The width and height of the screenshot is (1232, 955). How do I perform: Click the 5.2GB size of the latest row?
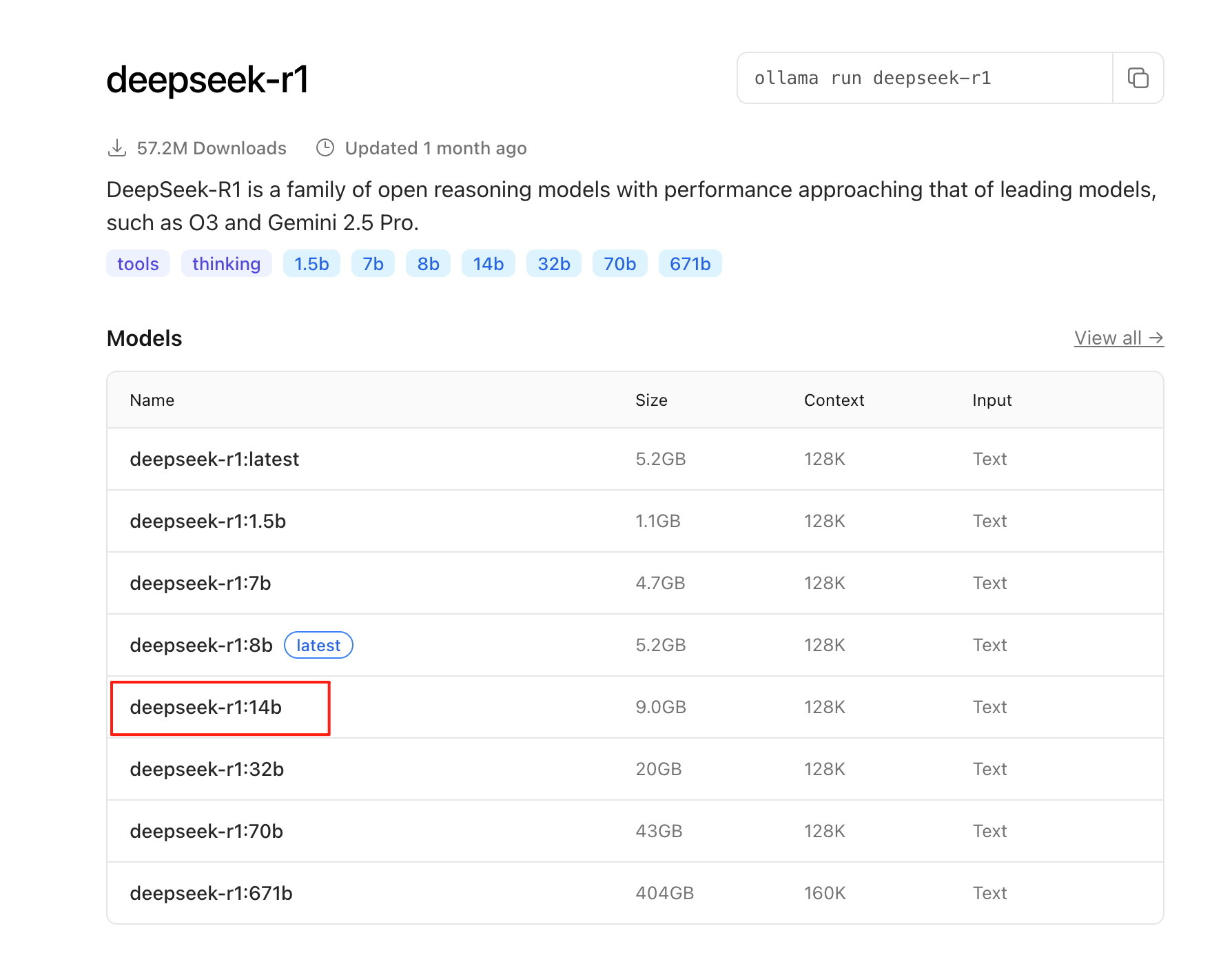(660, 459)
